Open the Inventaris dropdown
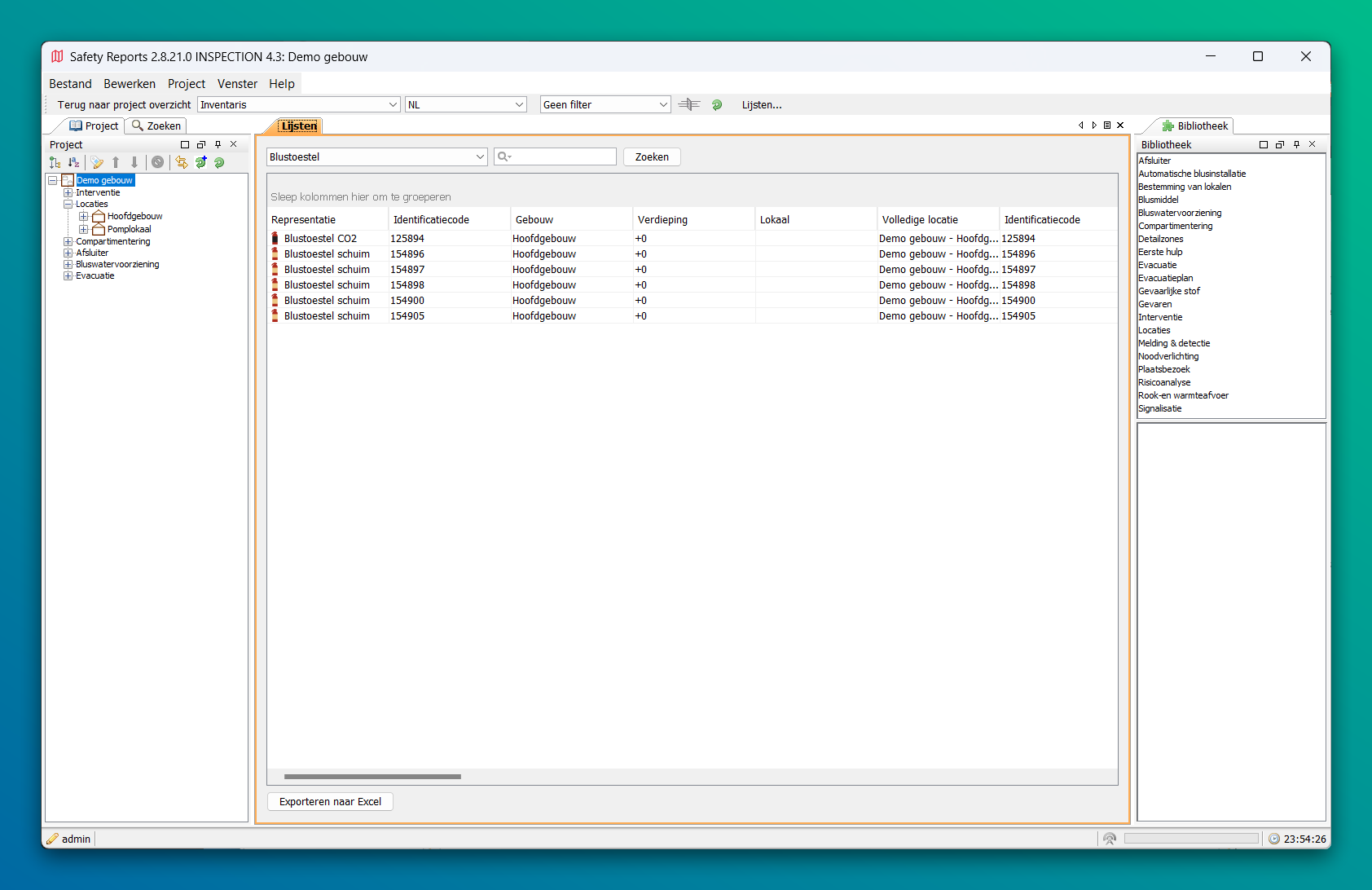Image resolution: width=1372 pixels, height=890 pixels. 393,104
